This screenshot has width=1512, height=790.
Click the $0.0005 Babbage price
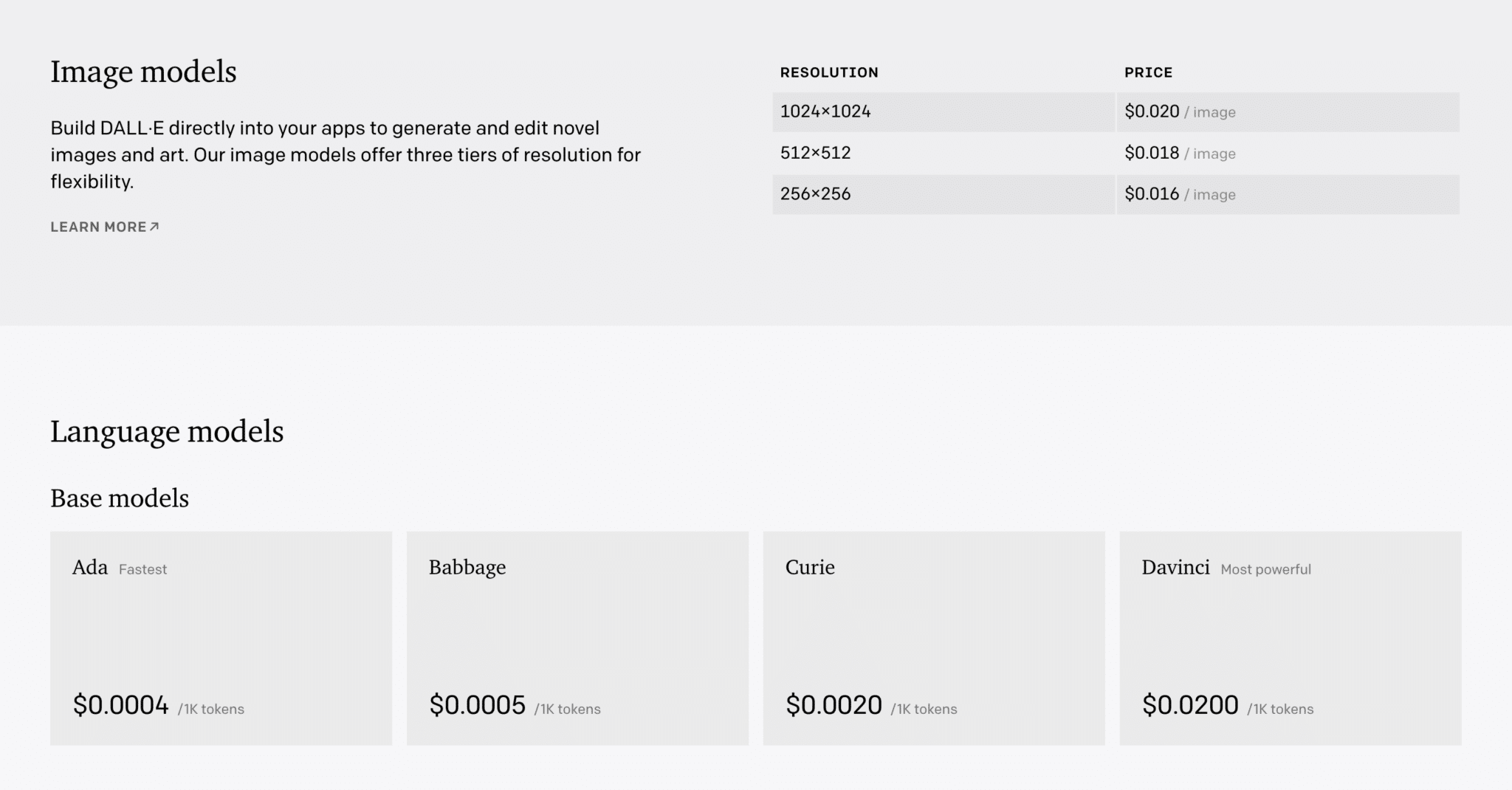tap(478, 705)
